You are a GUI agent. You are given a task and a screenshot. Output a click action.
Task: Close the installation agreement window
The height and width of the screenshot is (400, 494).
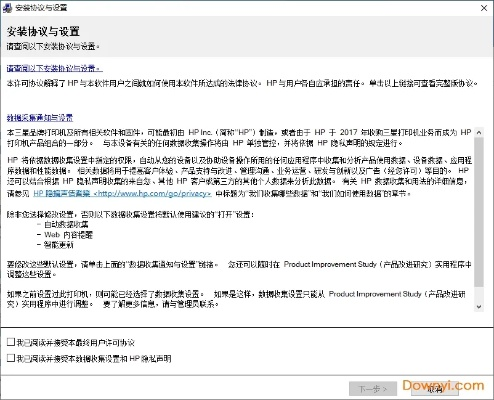484,8
